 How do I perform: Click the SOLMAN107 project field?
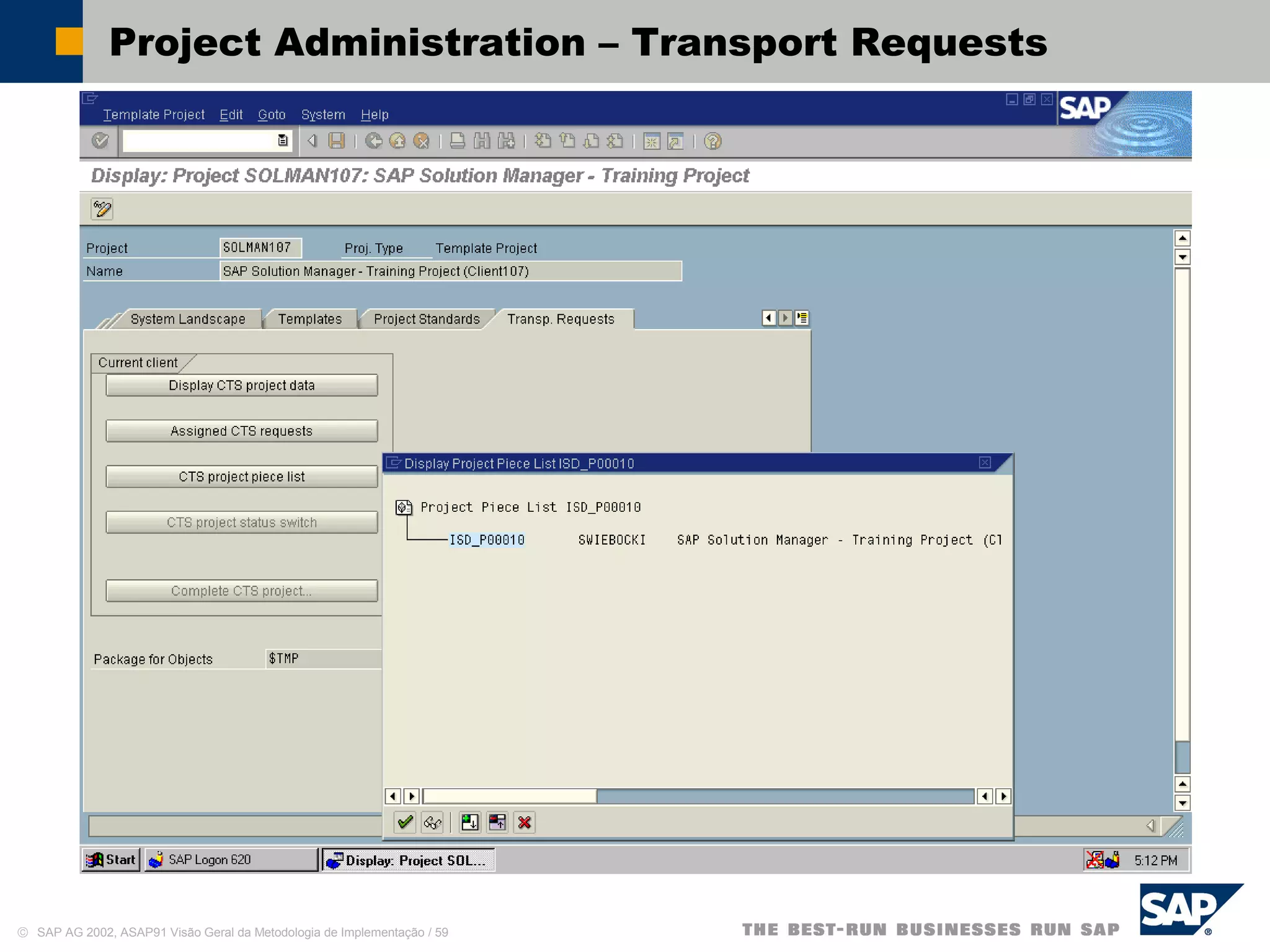[x=260, y=248]
